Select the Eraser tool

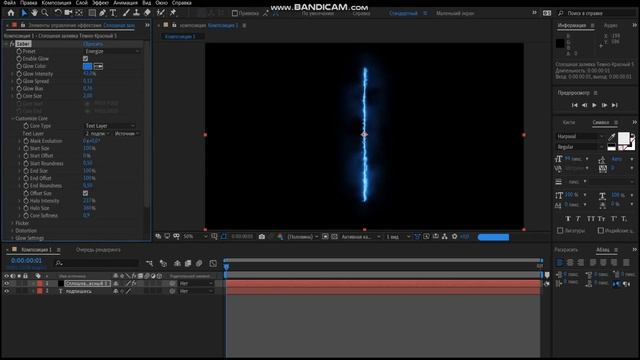pos(147,13)
